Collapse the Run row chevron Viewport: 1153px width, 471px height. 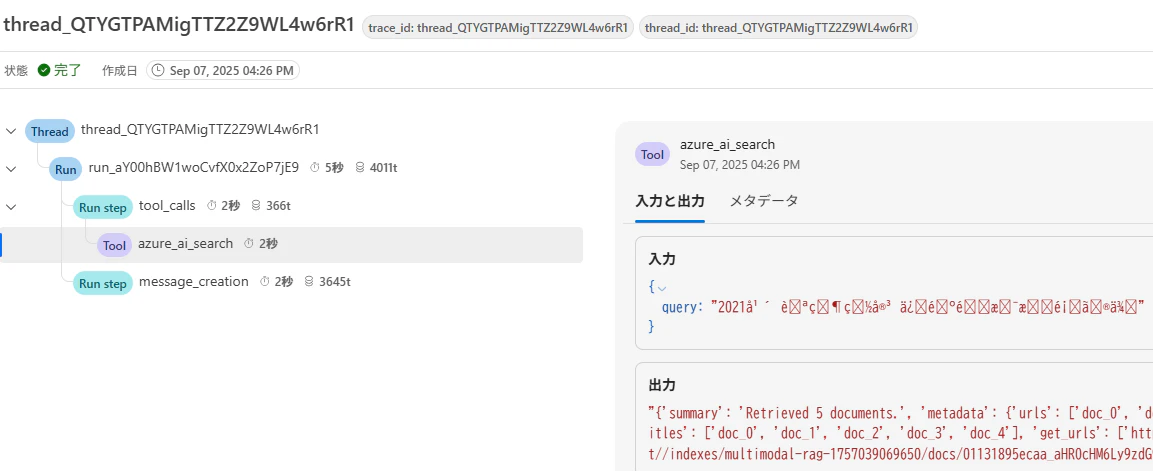click(x=10, y=168)
